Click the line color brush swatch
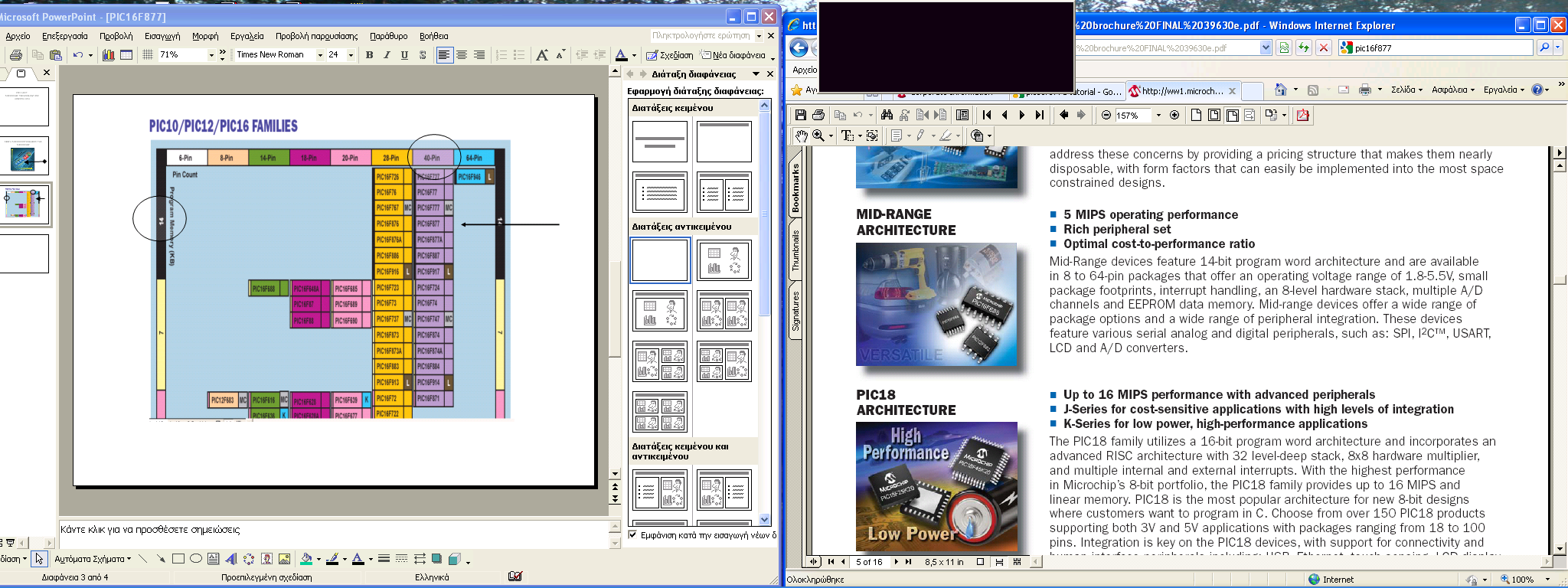The image size is (1568, 588). (332, 559)
